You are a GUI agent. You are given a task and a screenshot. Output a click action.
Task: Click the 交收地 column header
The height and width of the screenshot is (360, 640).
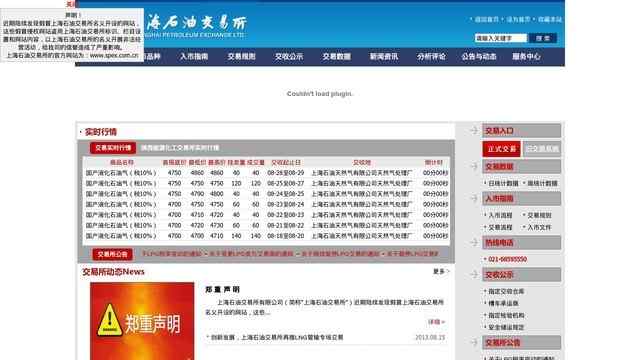[362, 162]
